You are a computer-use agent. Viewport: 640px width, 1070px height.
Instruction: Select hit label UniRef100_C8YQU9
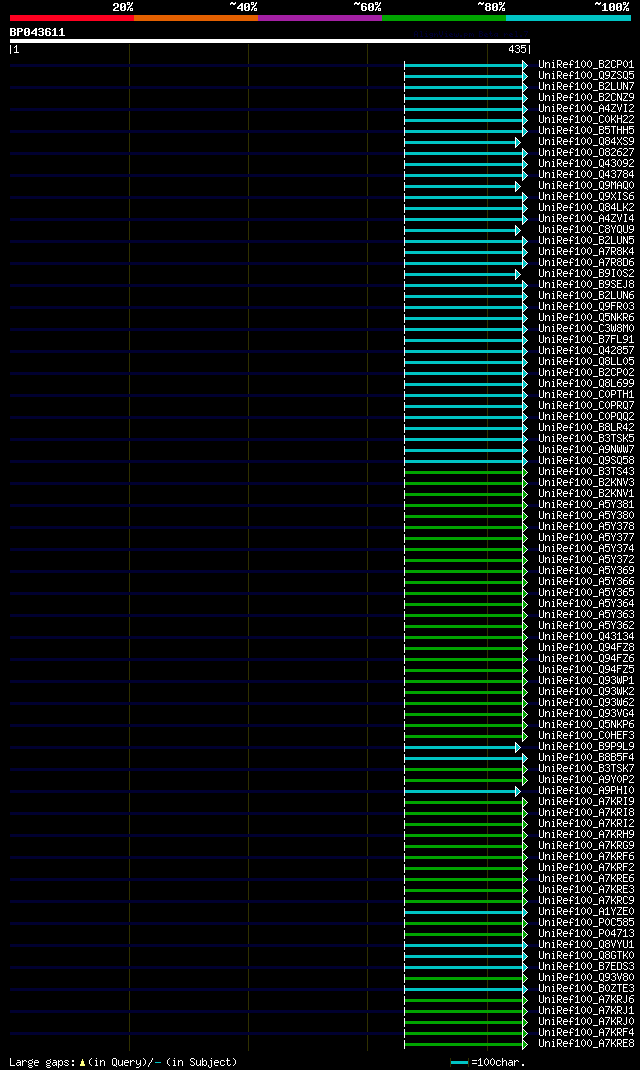pos(586,229)
